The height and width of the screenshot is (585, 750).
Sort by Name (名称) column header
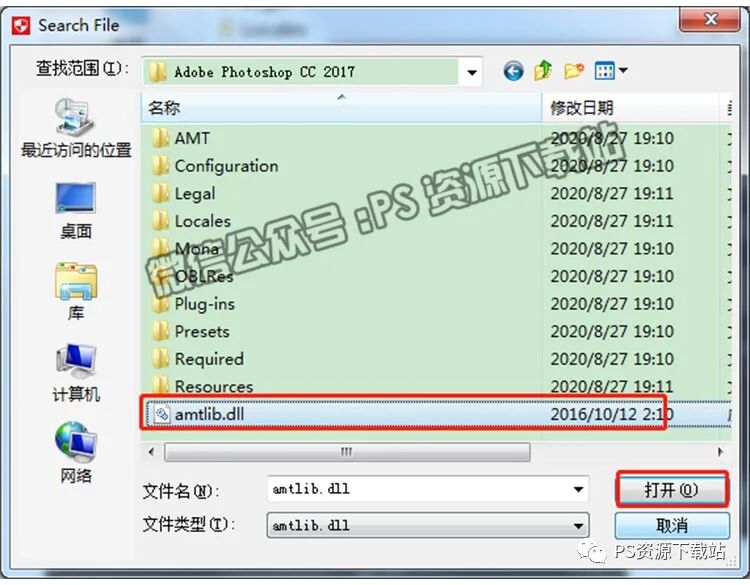[342, 108]
